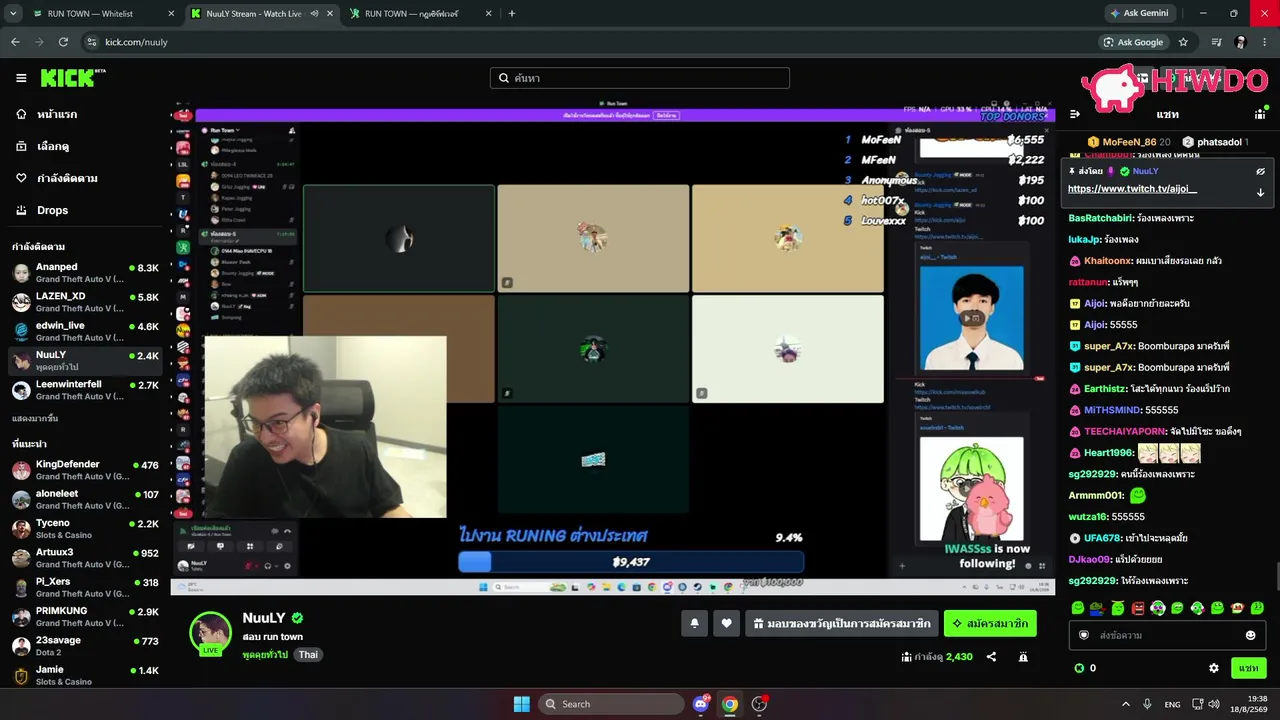Open Ananped channel in sidebar
The image size is (1280, 720).
(85, 273)
